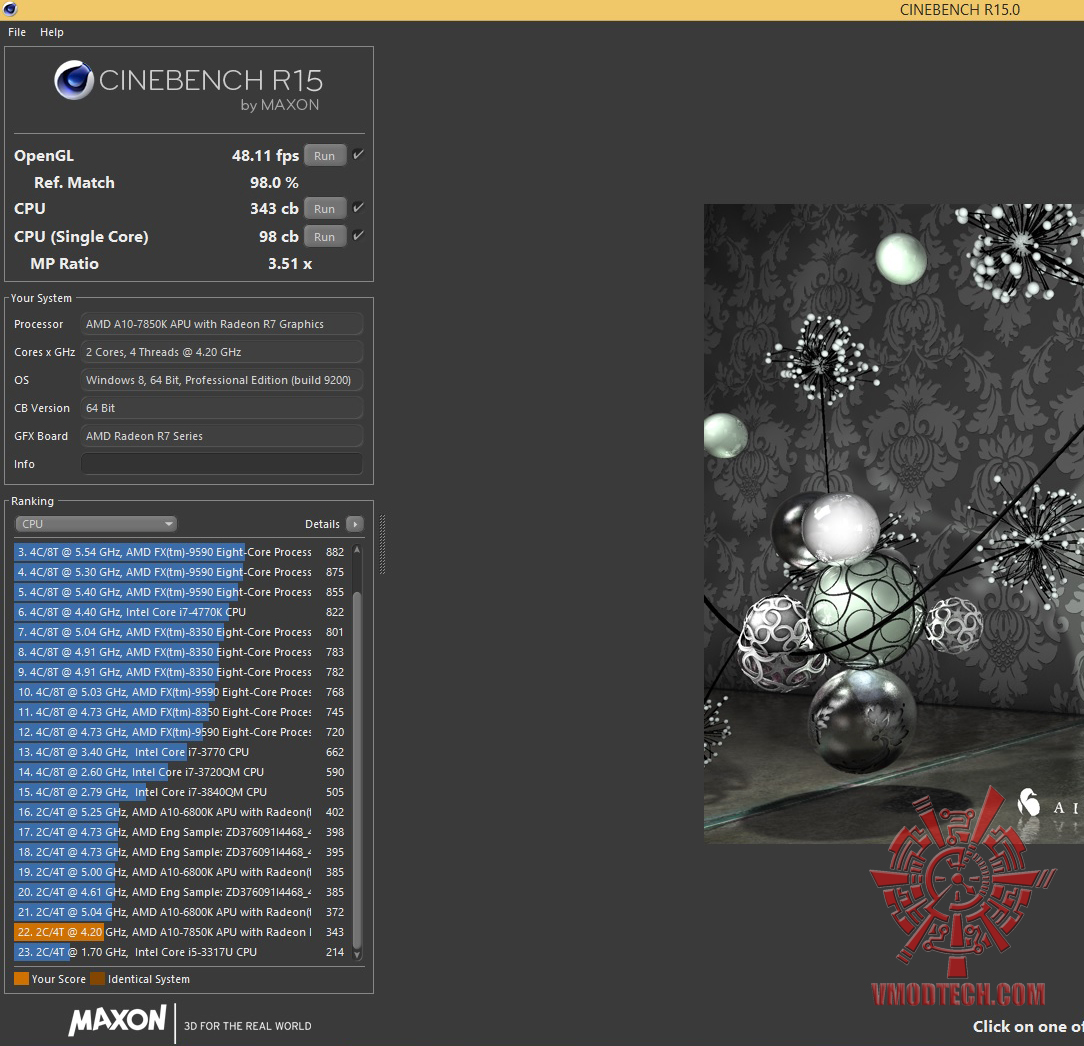Select ranking row 17 with score 398

click(180, 832)
